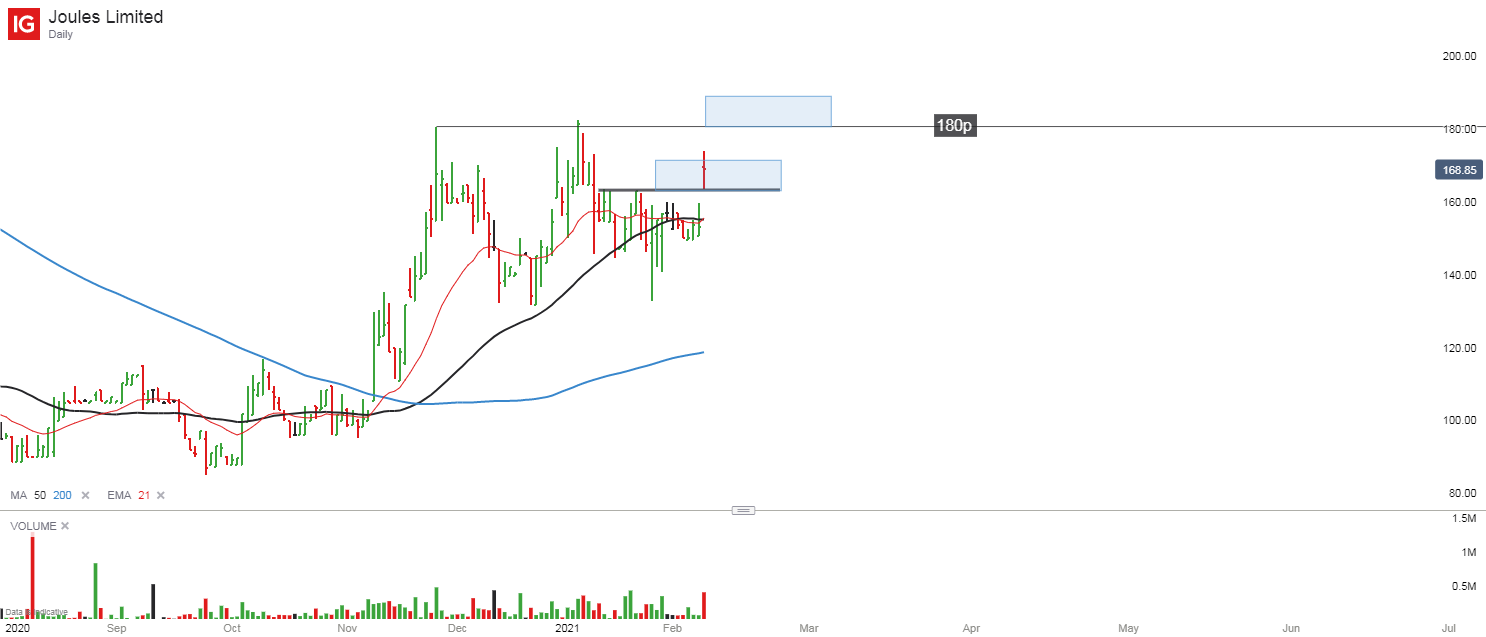Screen dimensions: 1486x637
Task: Select the MA period value 50
Action: (x=40, y=496)
